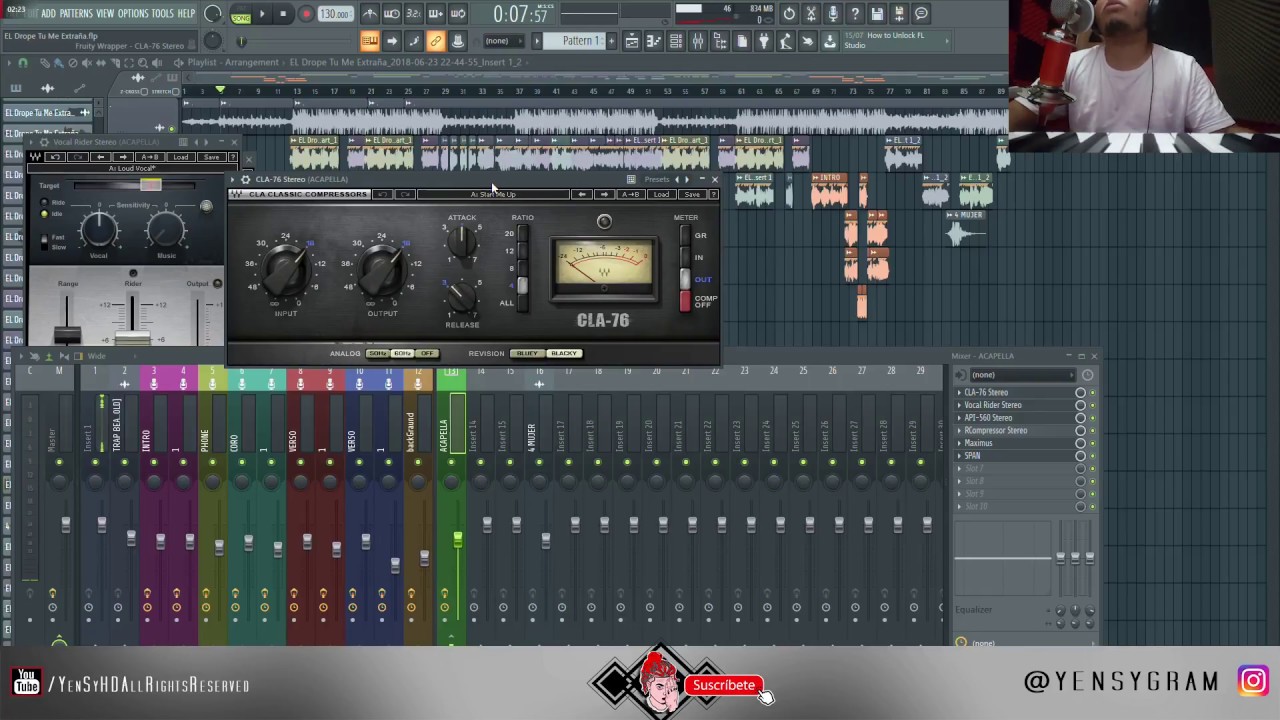Click the A→B button in CLA-76 plugin
Viewport: 1280px width, 720px height.
coord(631,194)
